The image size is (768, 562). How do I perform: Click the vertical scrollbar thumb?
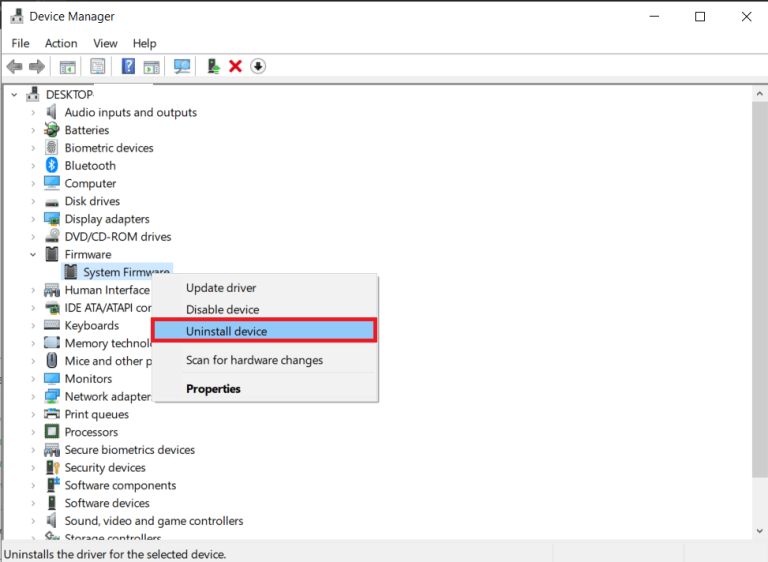(x=760, y=289)
